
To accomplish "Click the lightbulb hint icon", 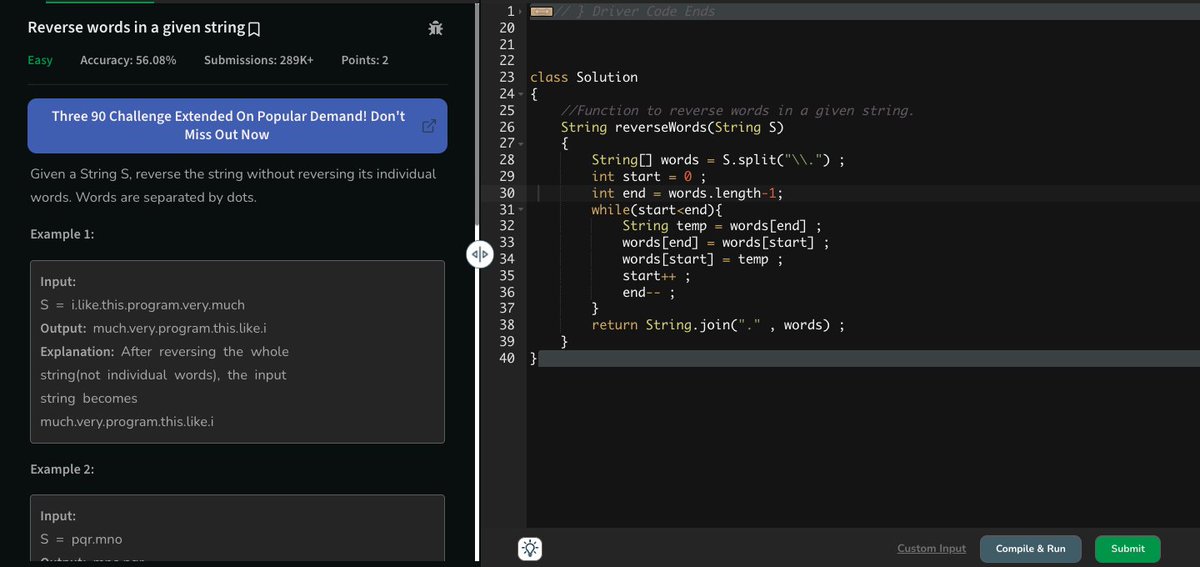I will pyautogui.click(x=530, y=548).
